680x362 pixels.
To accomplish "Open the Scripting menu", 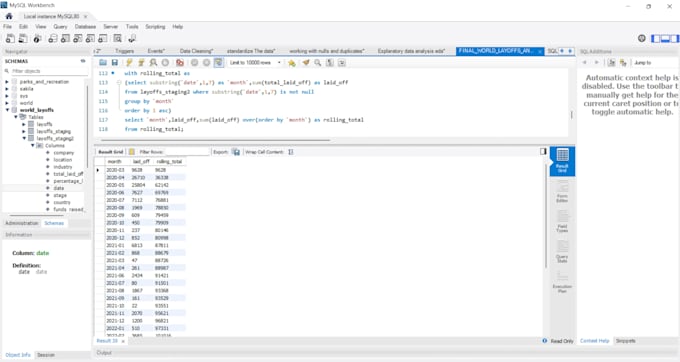I will [155, 26].
